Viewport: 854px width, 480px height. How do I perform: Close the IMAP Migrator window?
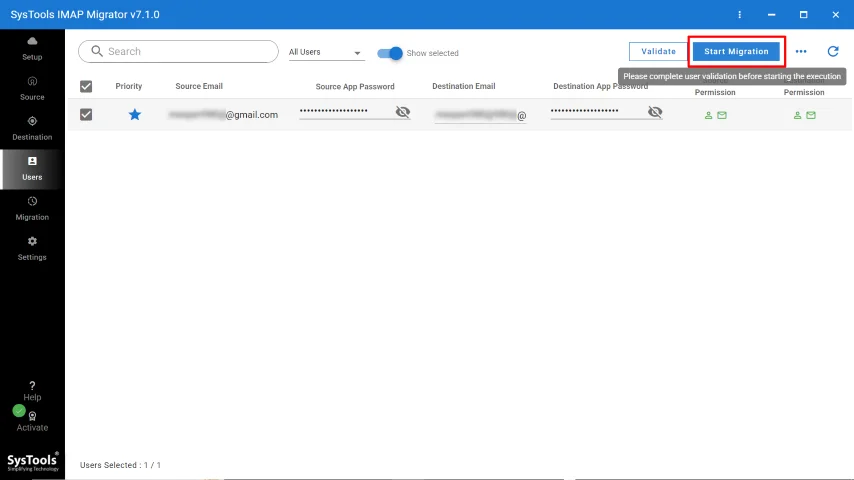835,15
